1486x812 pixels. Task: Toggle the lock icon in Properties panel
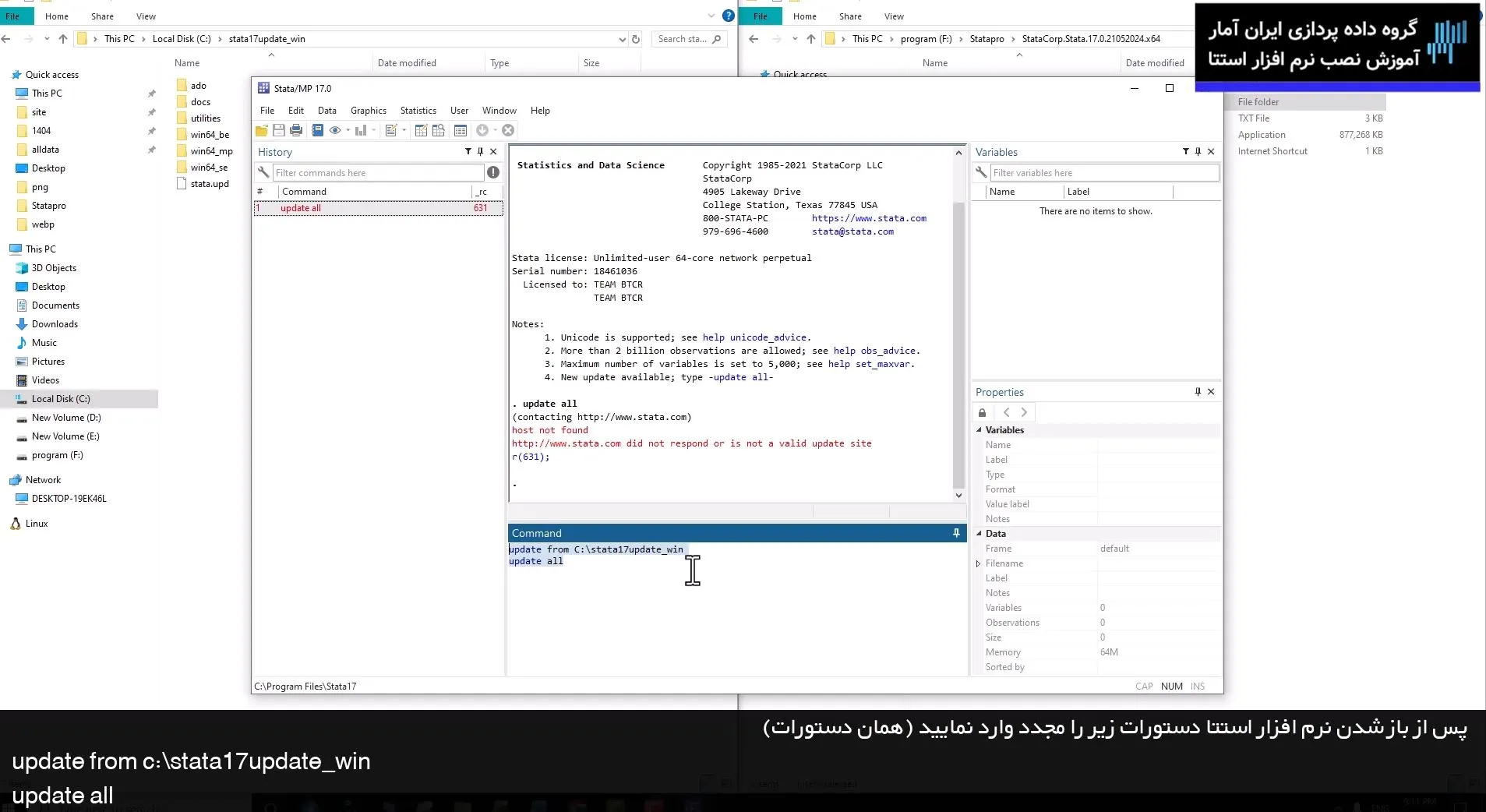(x=982, y=413)
